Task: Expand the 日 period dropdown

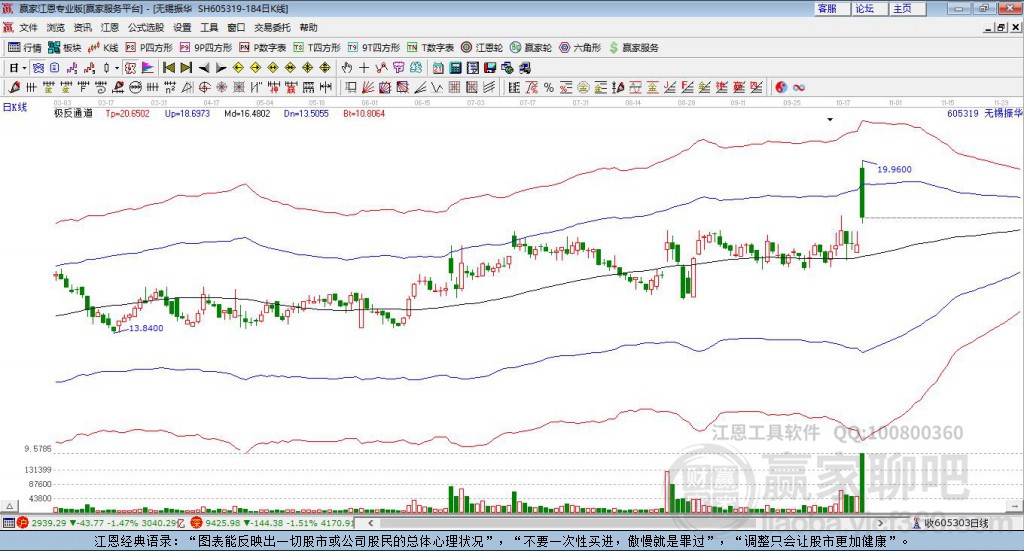Action: click(x=24, y=68)
